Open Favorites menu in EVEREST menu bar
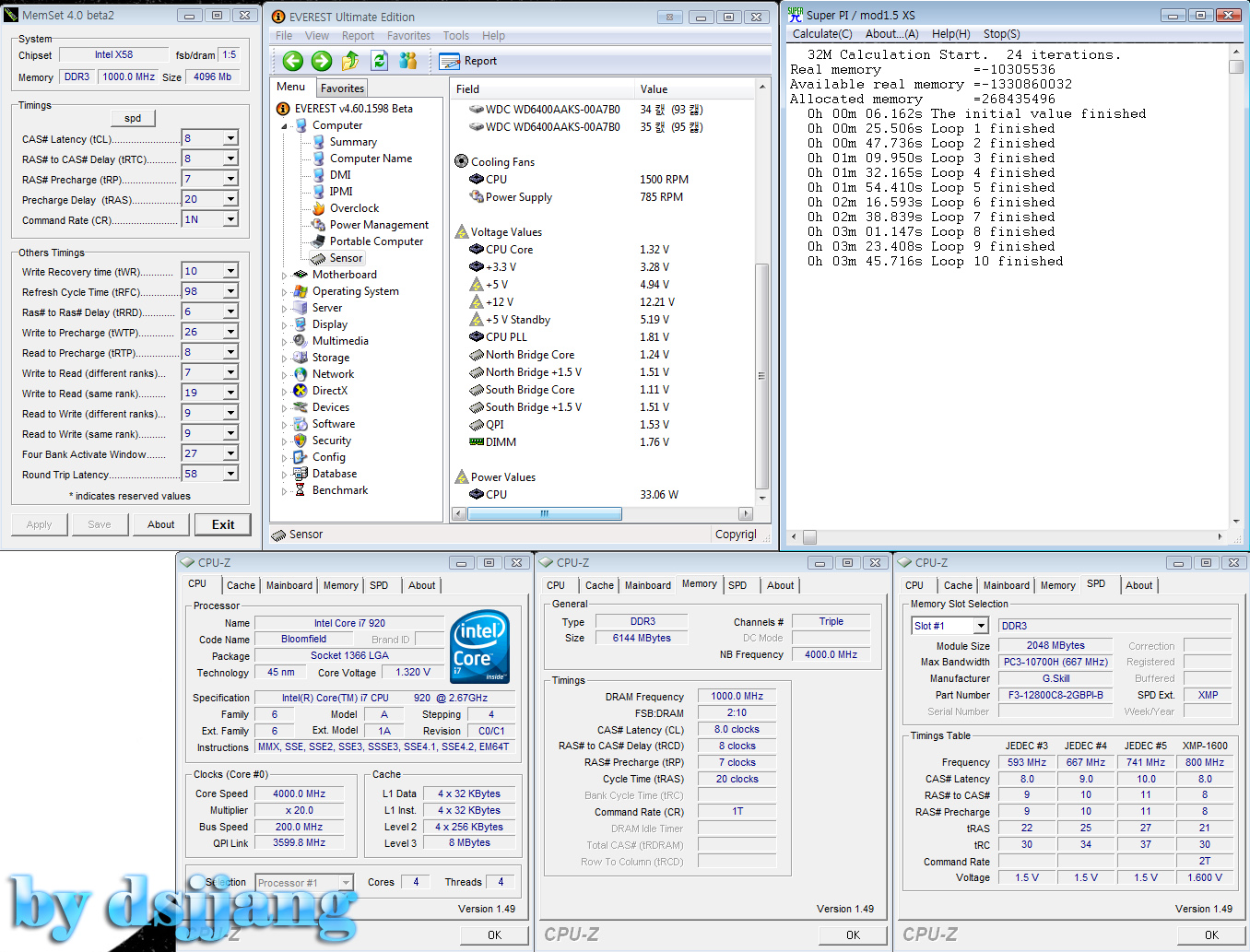 408,36
